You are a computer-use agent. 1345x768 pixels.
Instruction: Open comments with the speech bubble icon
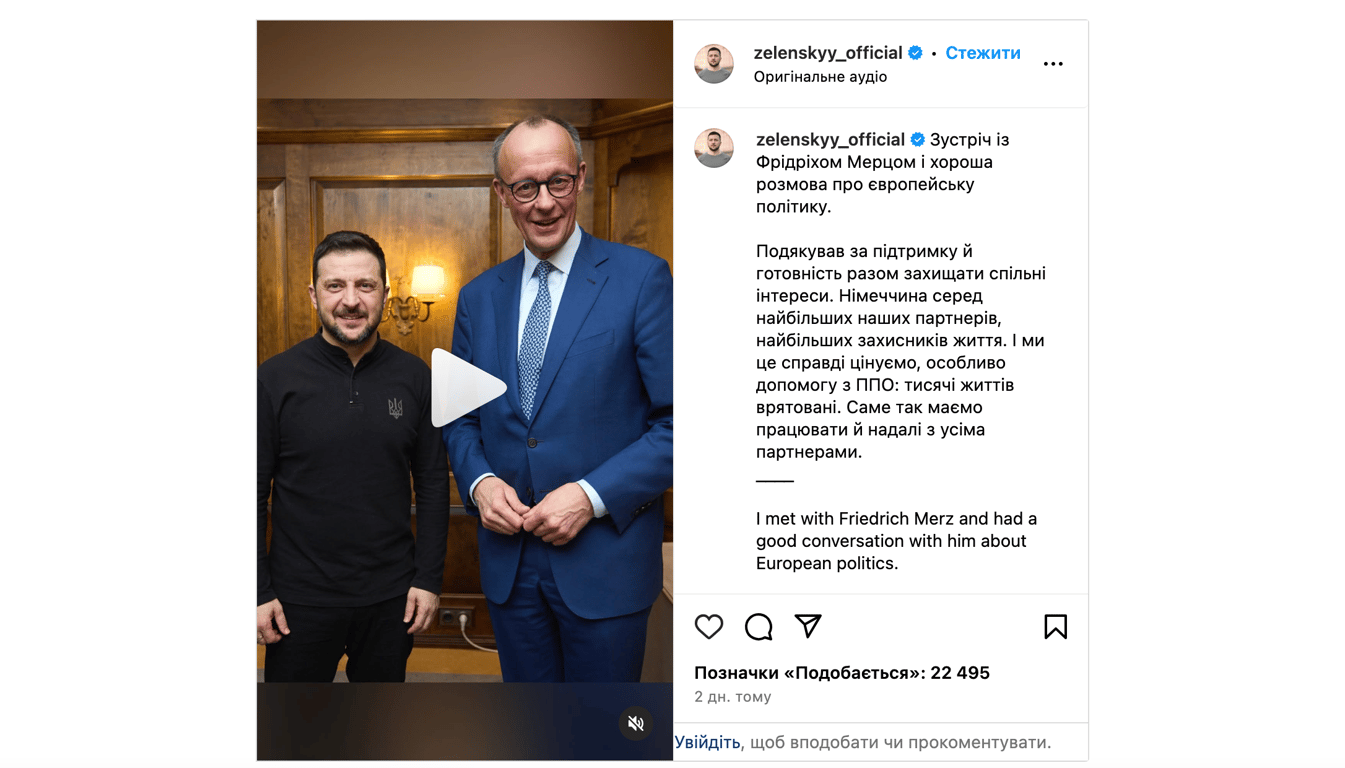coord(759,627)
